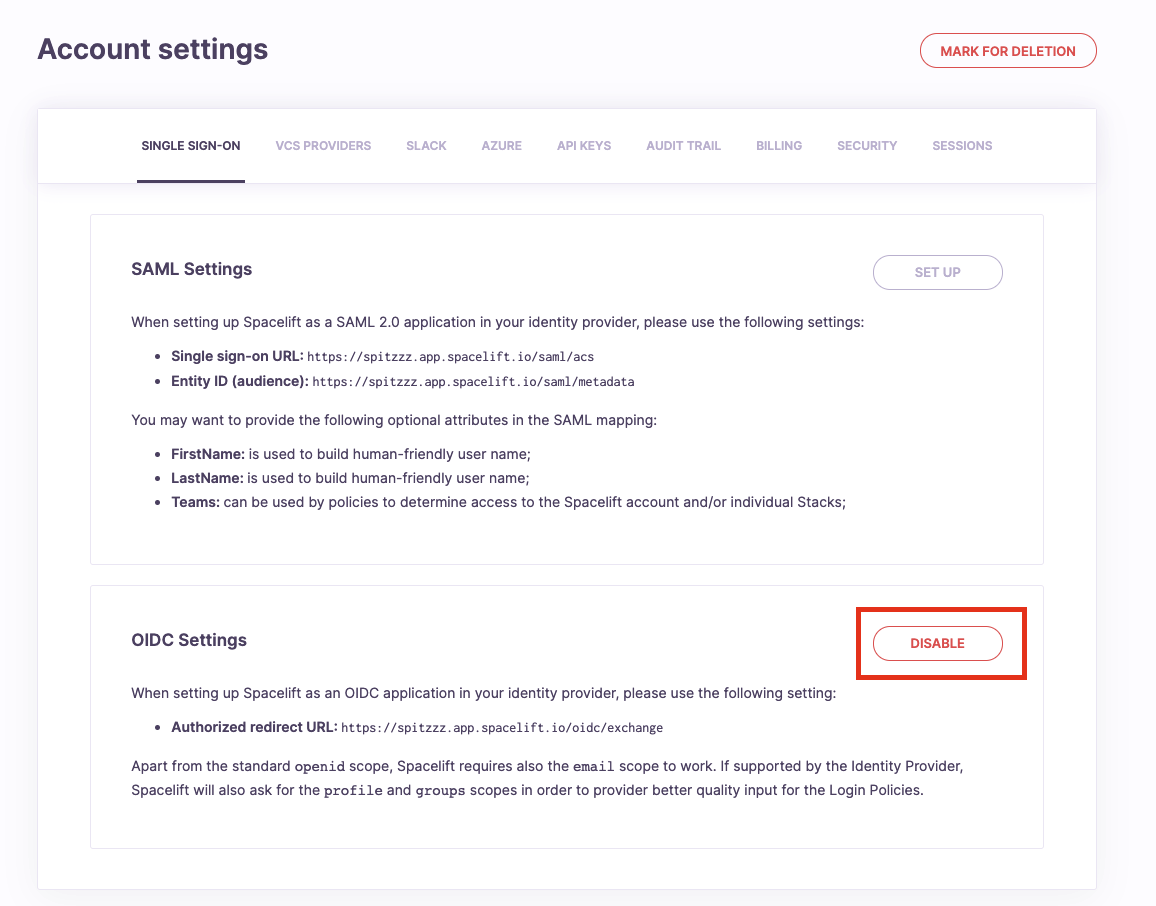Show the Sessions tab
This screenshot has height=906, width=1156.
(x=962, y=146)
